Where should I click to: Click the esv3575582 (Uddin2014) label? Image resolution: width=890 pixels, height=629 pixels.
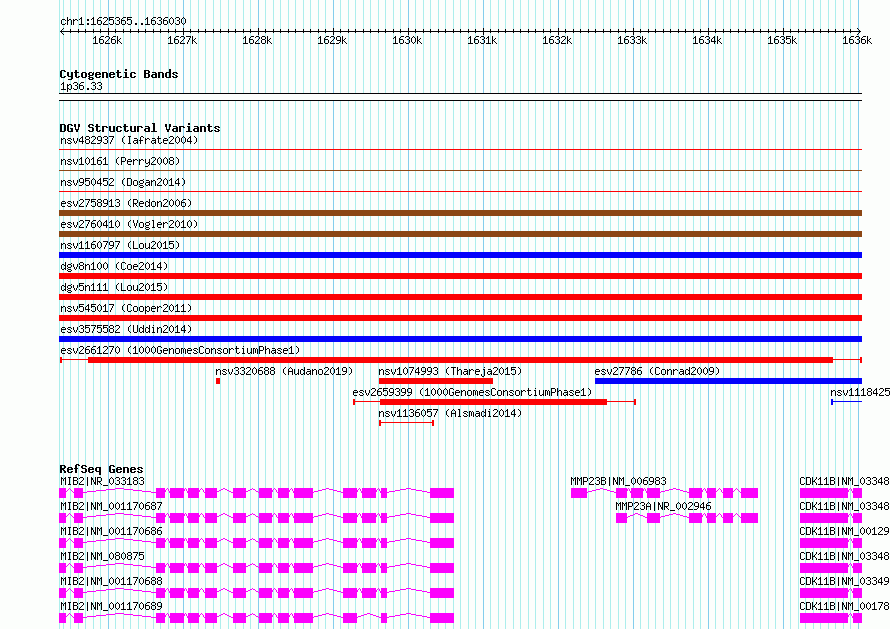pyautogui.click(x=126, y=329)
